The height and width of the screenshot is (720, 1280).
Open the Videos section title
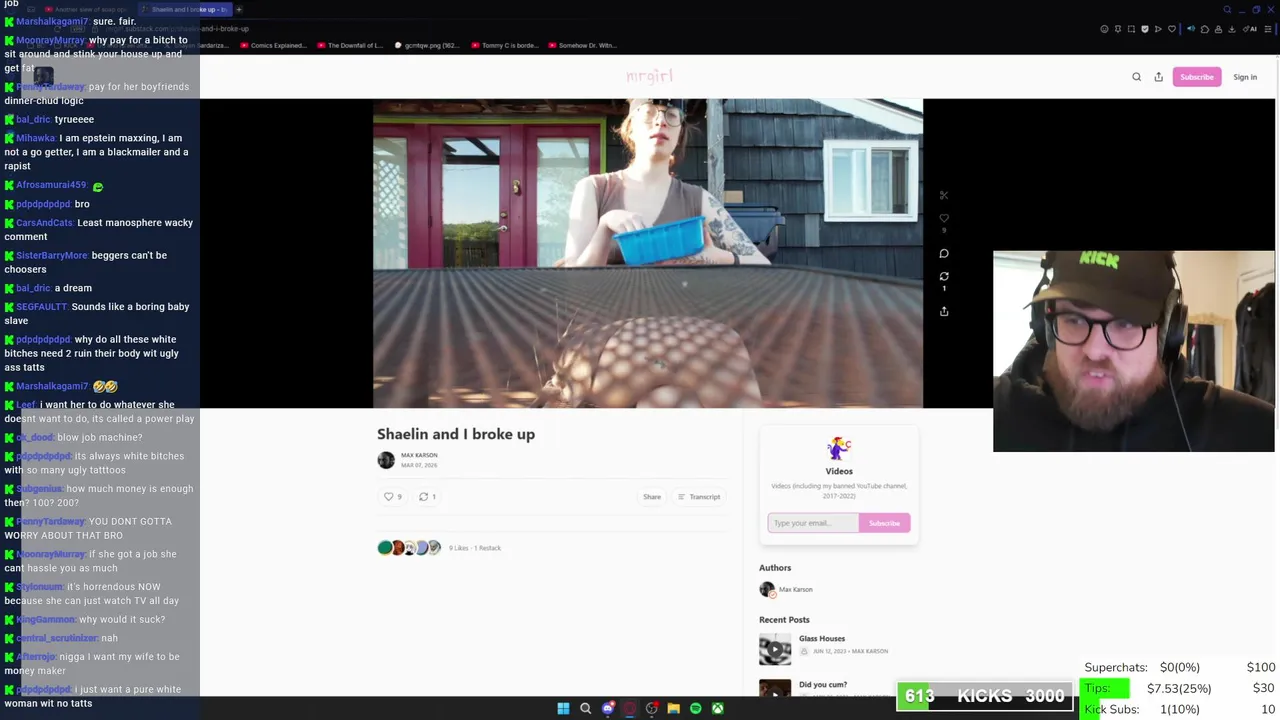(839, 471)
